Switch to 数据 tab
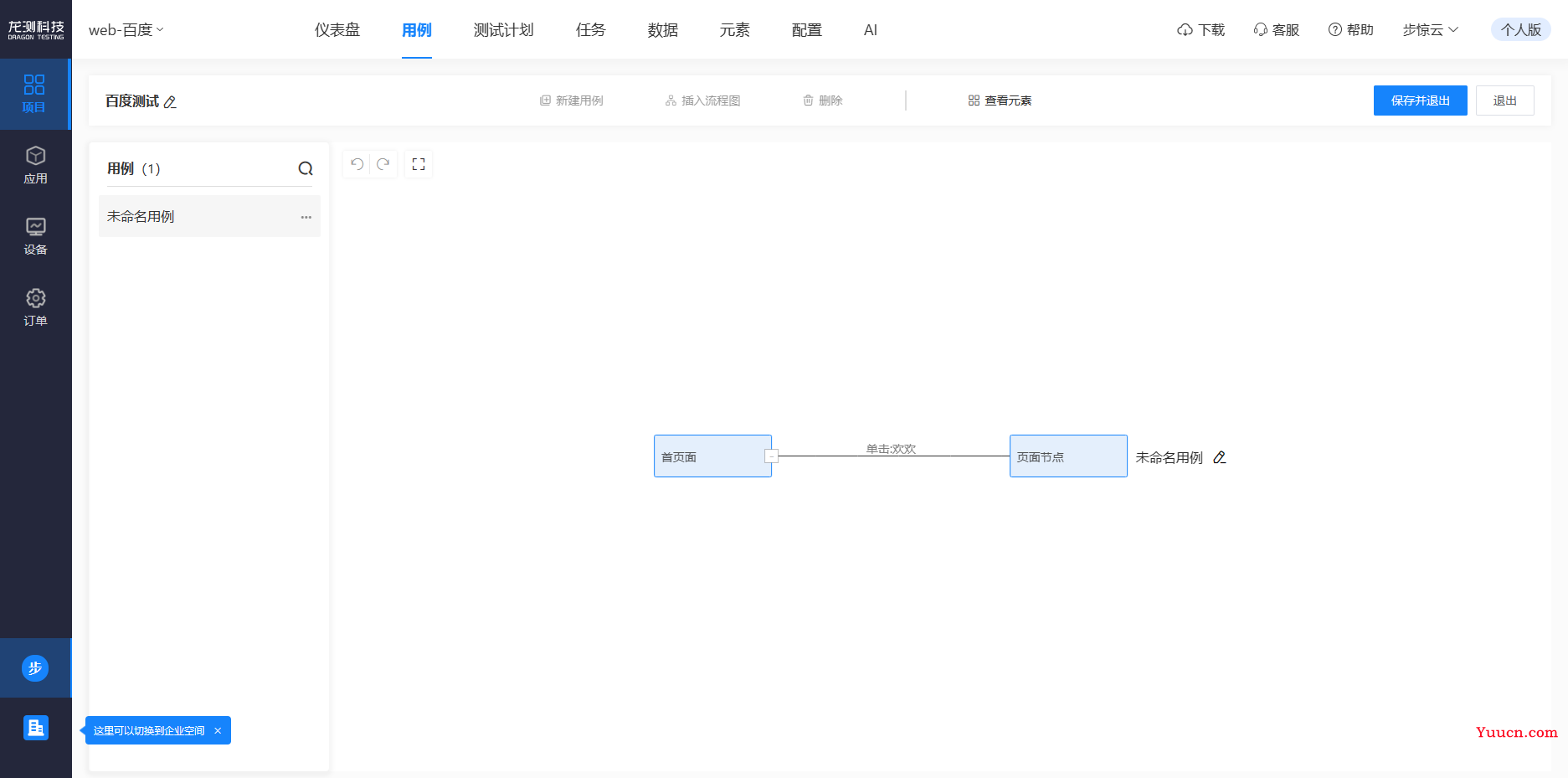The width and height of the screenshot is (1568, 778). (663, 30)
